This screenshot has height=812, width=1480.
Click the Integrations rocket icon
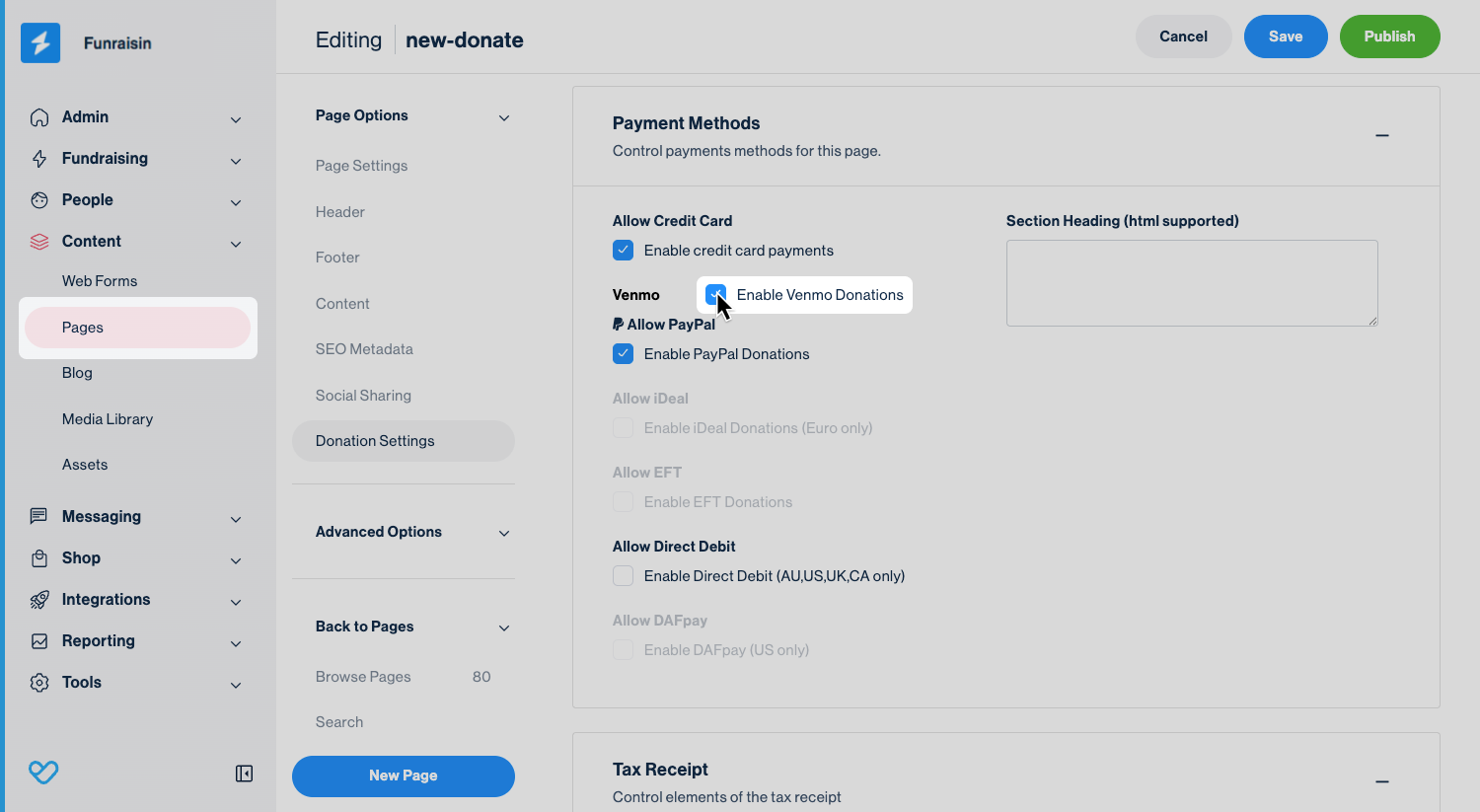coord(39,600)
